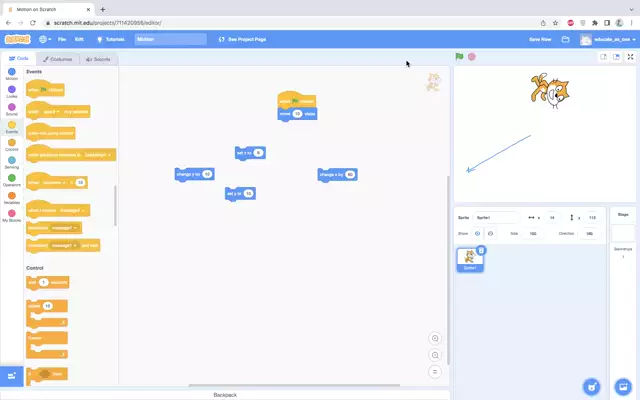Click Save Now

pyautogui.click(x=540, y=39)
